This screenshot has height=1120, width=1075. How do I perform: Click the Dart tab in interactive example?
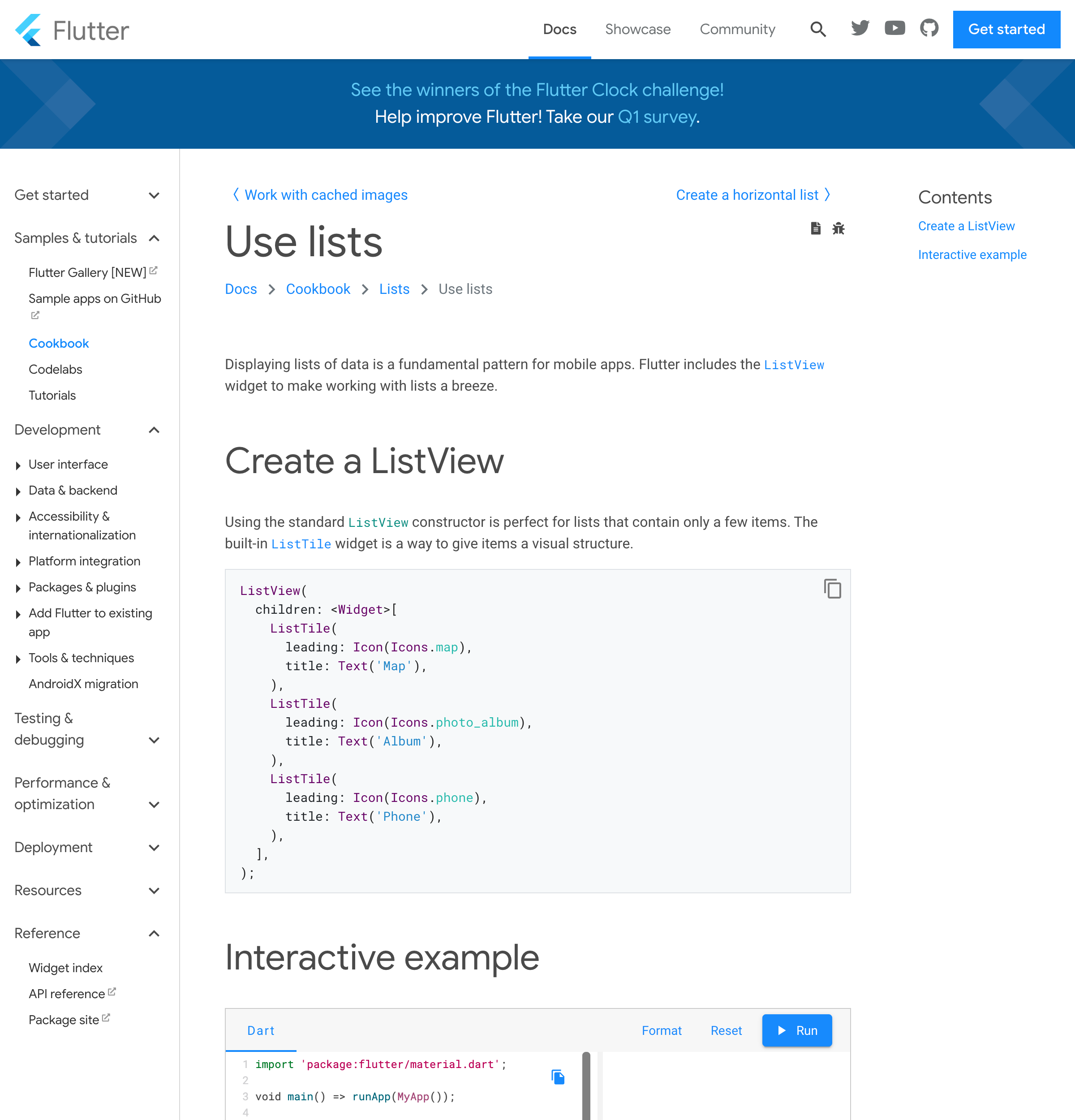coord(261,1030)
